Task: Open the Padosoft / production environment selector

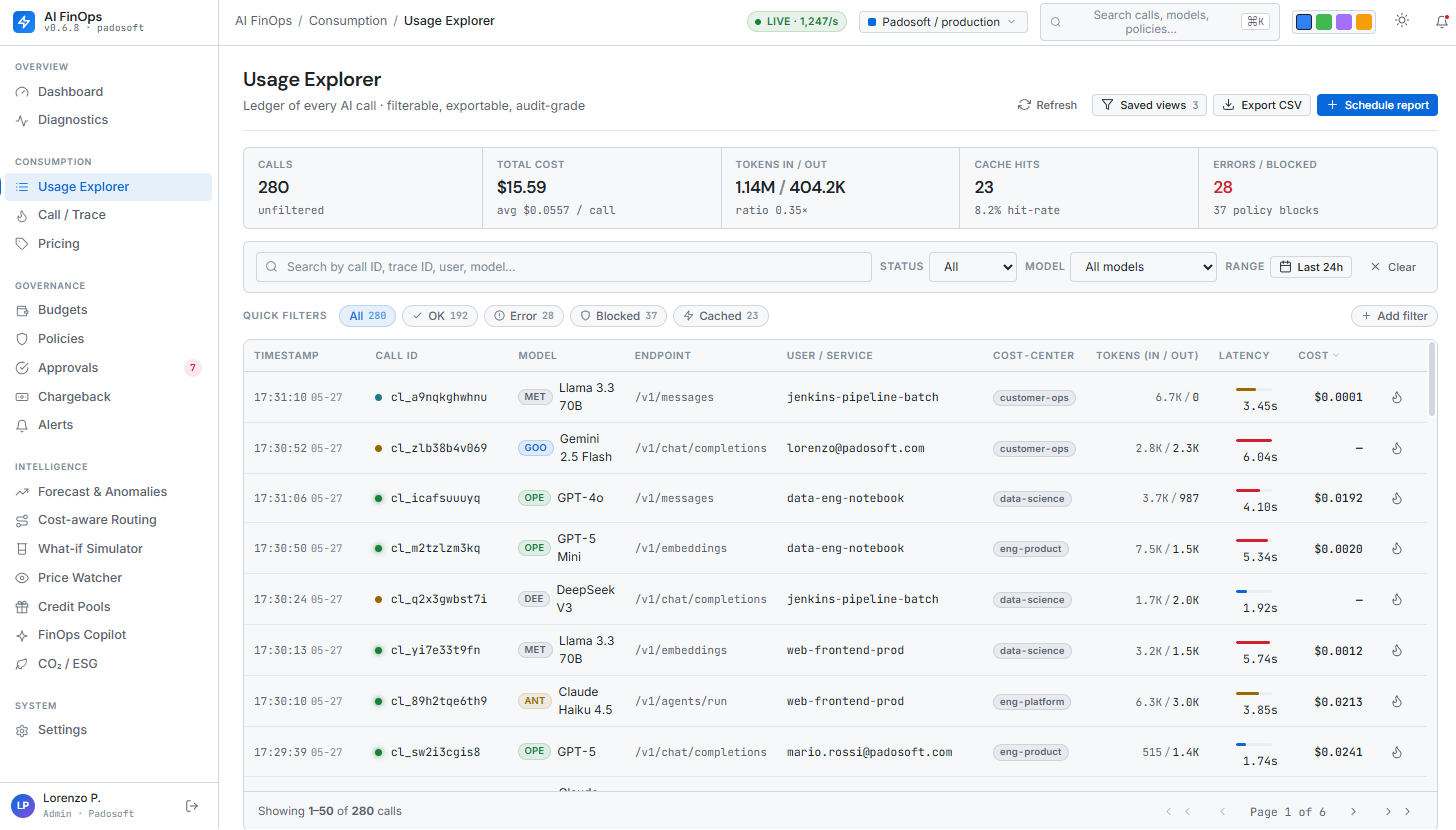Action: 943,22
